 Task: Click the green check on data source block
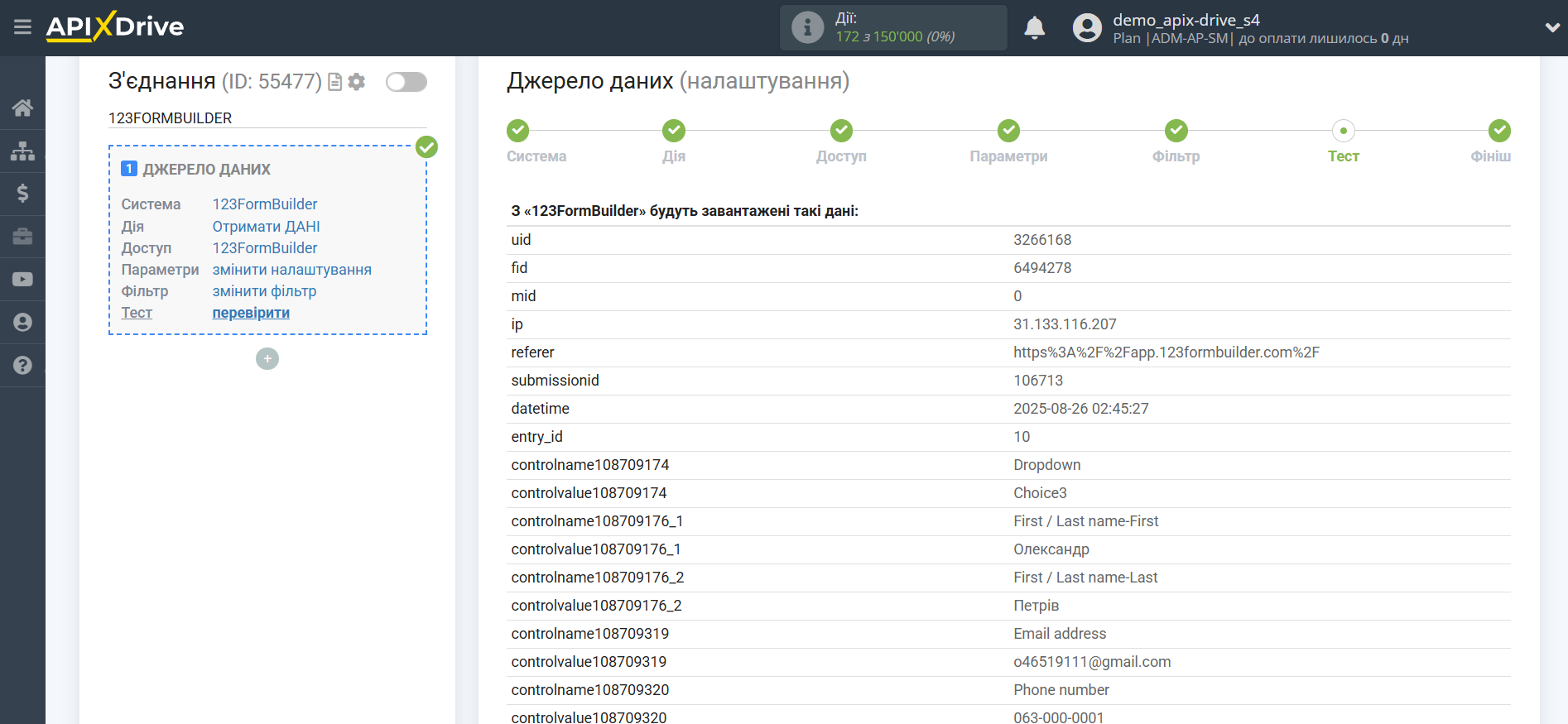pos(426,147)
